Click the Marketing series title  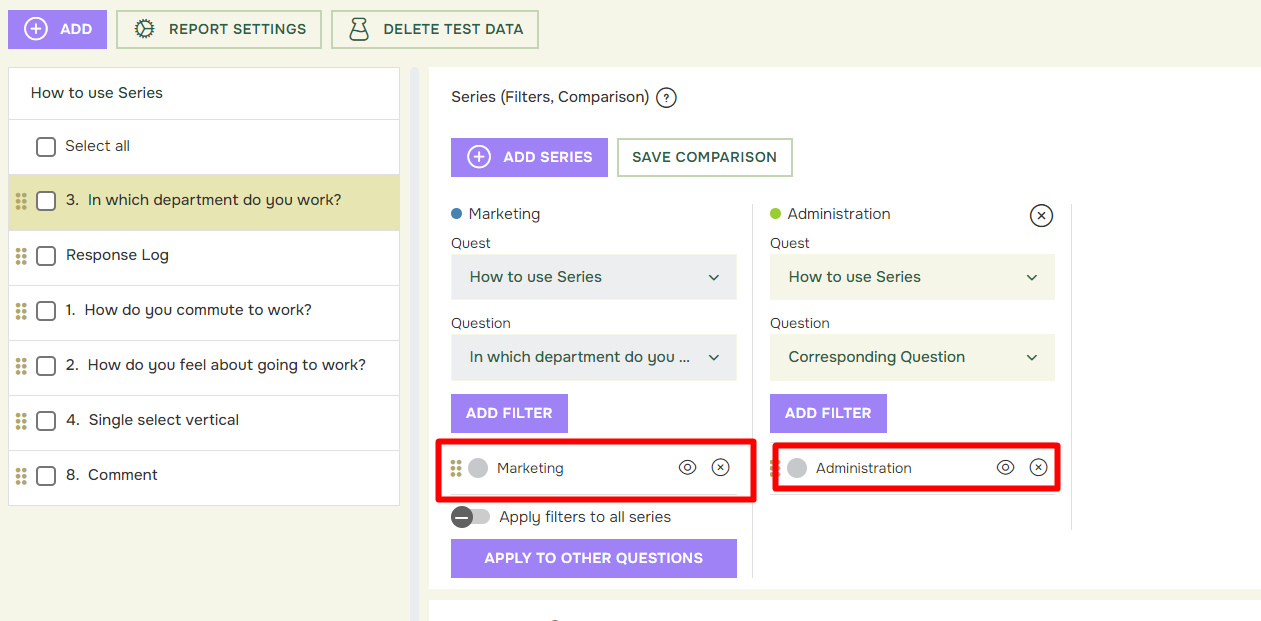click(504, 214)
